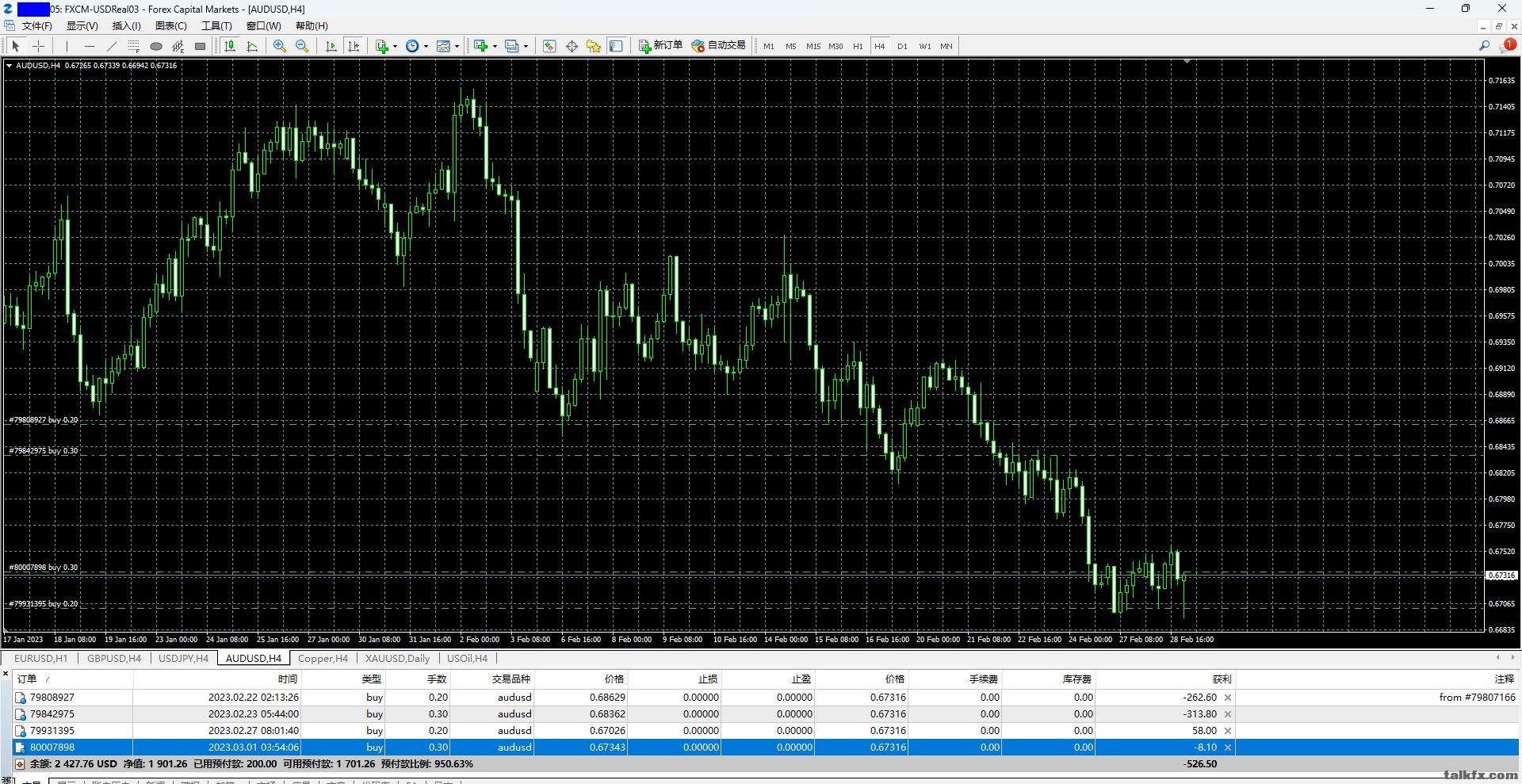Open the add indicators icon
This screenshot has height=784, width=1522.
click(x=382, y=46)
